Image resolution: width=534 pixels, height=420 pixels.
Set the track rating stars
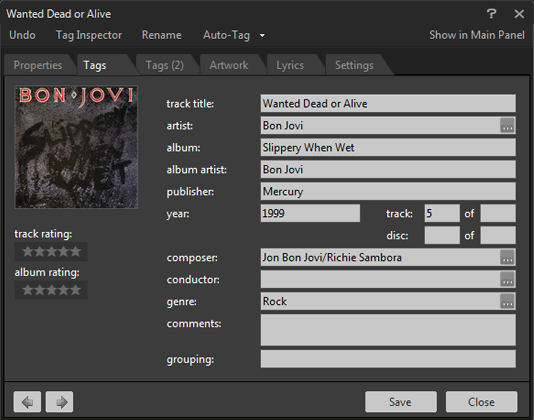point(51,252)
